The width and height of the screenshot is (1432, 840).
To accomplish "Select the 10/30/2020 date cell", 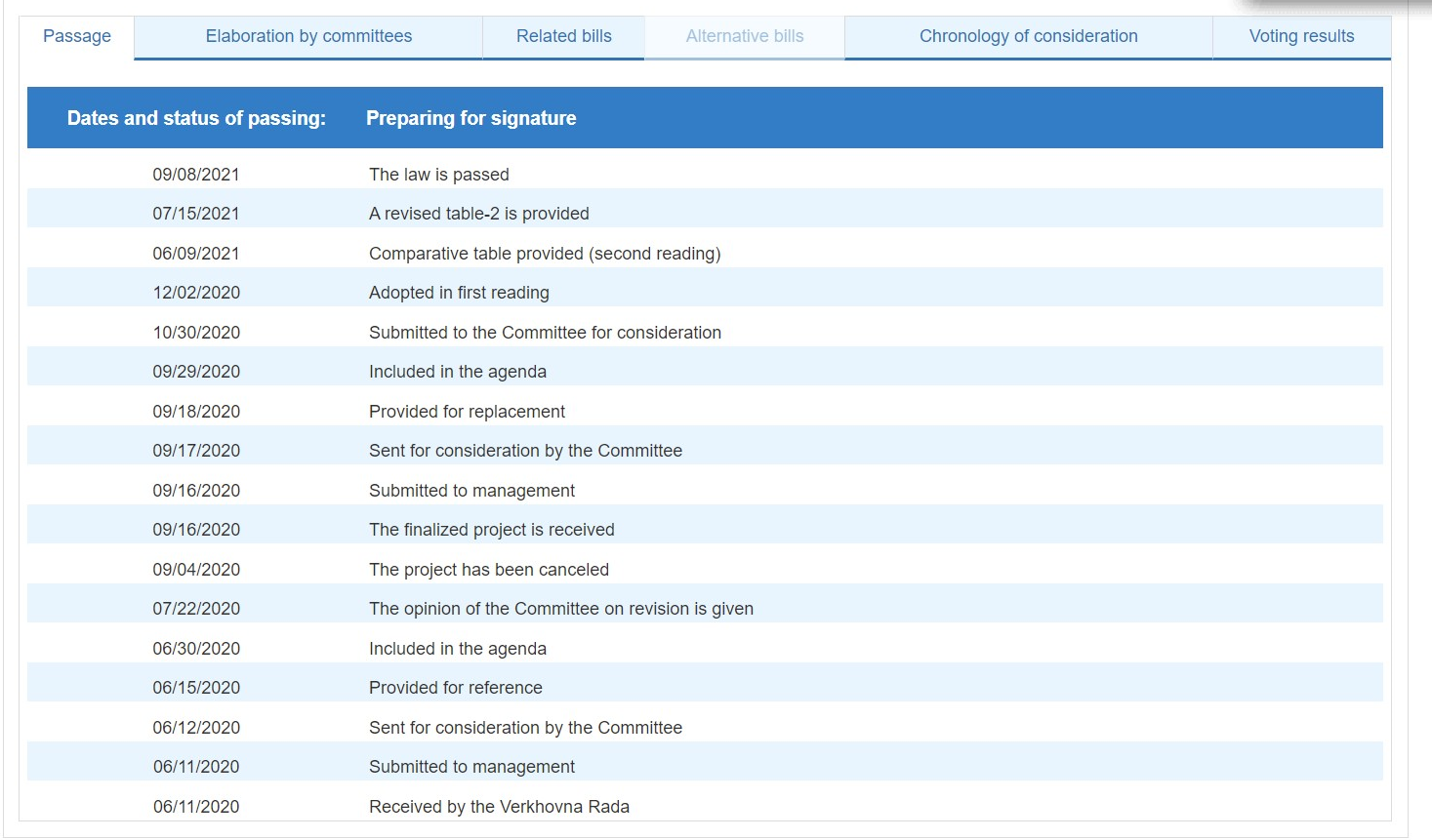I will 196,333.
